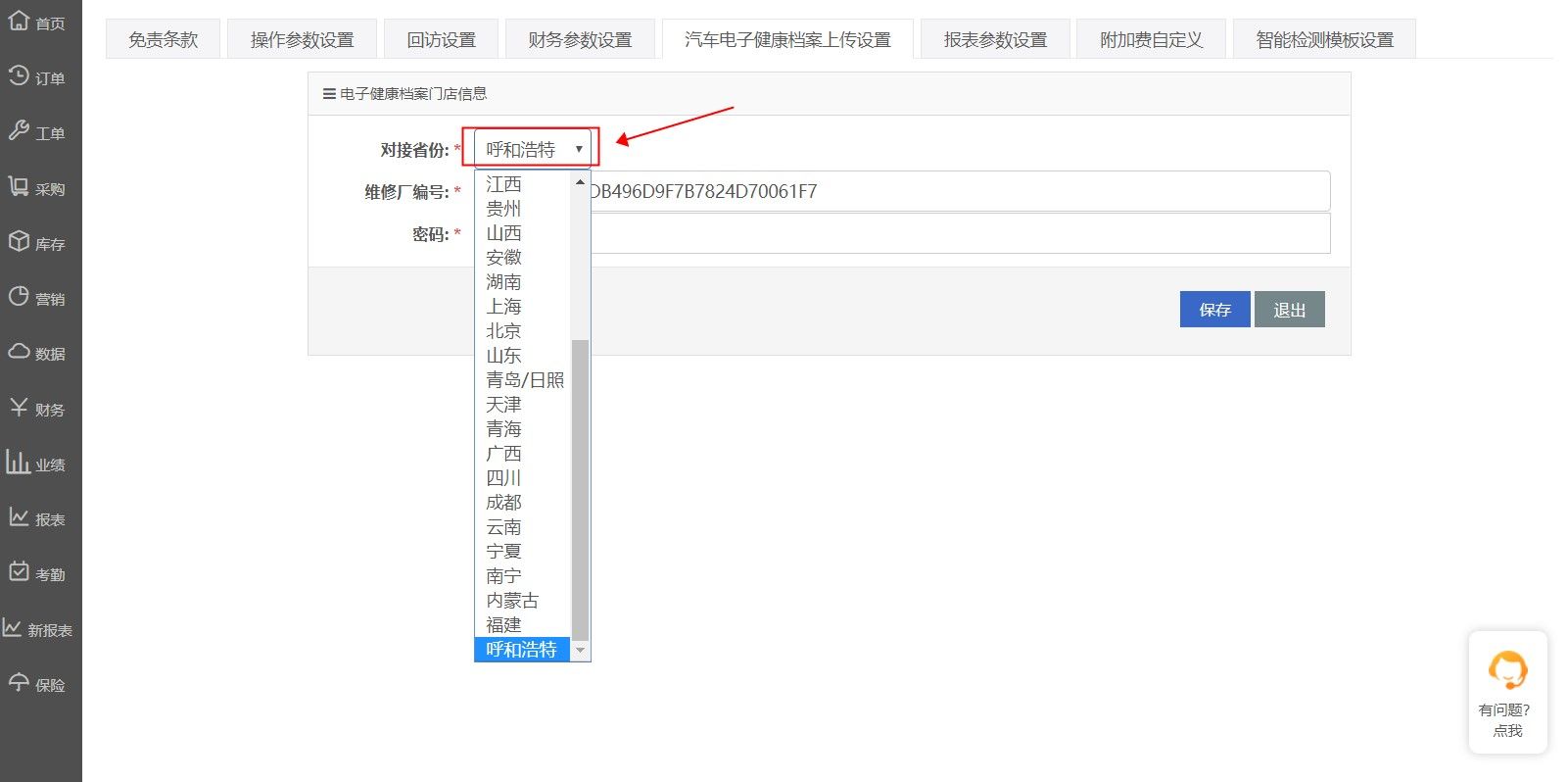Screen dimensions: 1568x782
Task: Open the 订单 orders icon in sidebar
Action: point(19,75)
